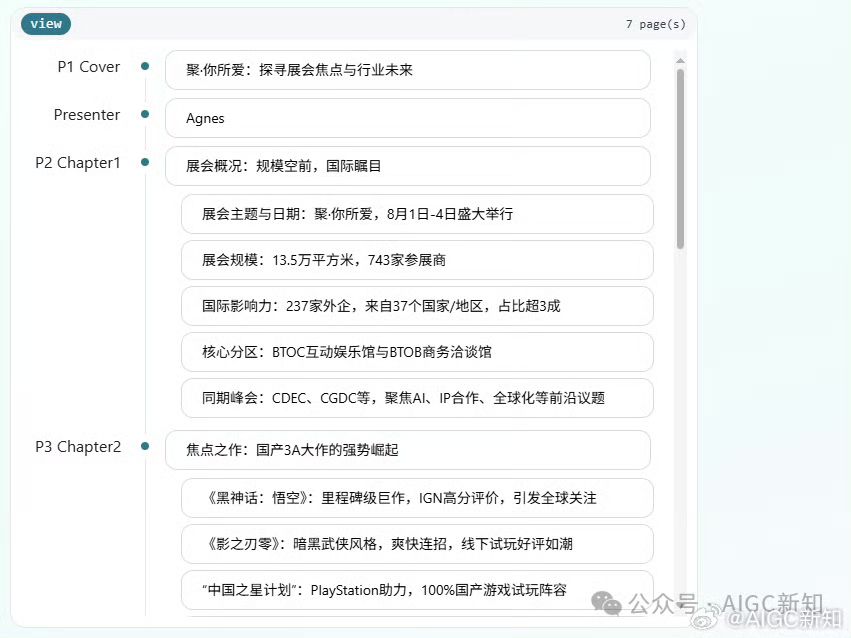
Task: Edit the cover title '聚·你所爱：探寻展会焦点与行业未来'
Action: point(408,70)
